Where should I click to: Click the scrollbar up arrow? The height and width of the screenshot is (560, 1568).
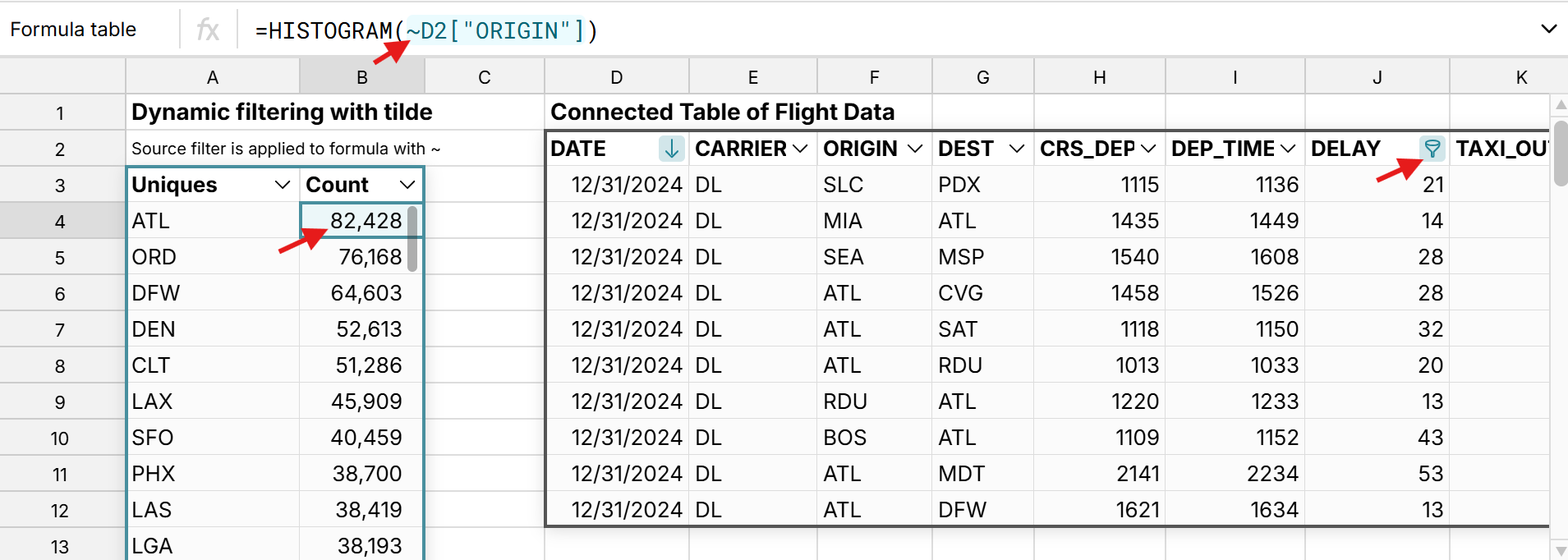pos(1560,105)
